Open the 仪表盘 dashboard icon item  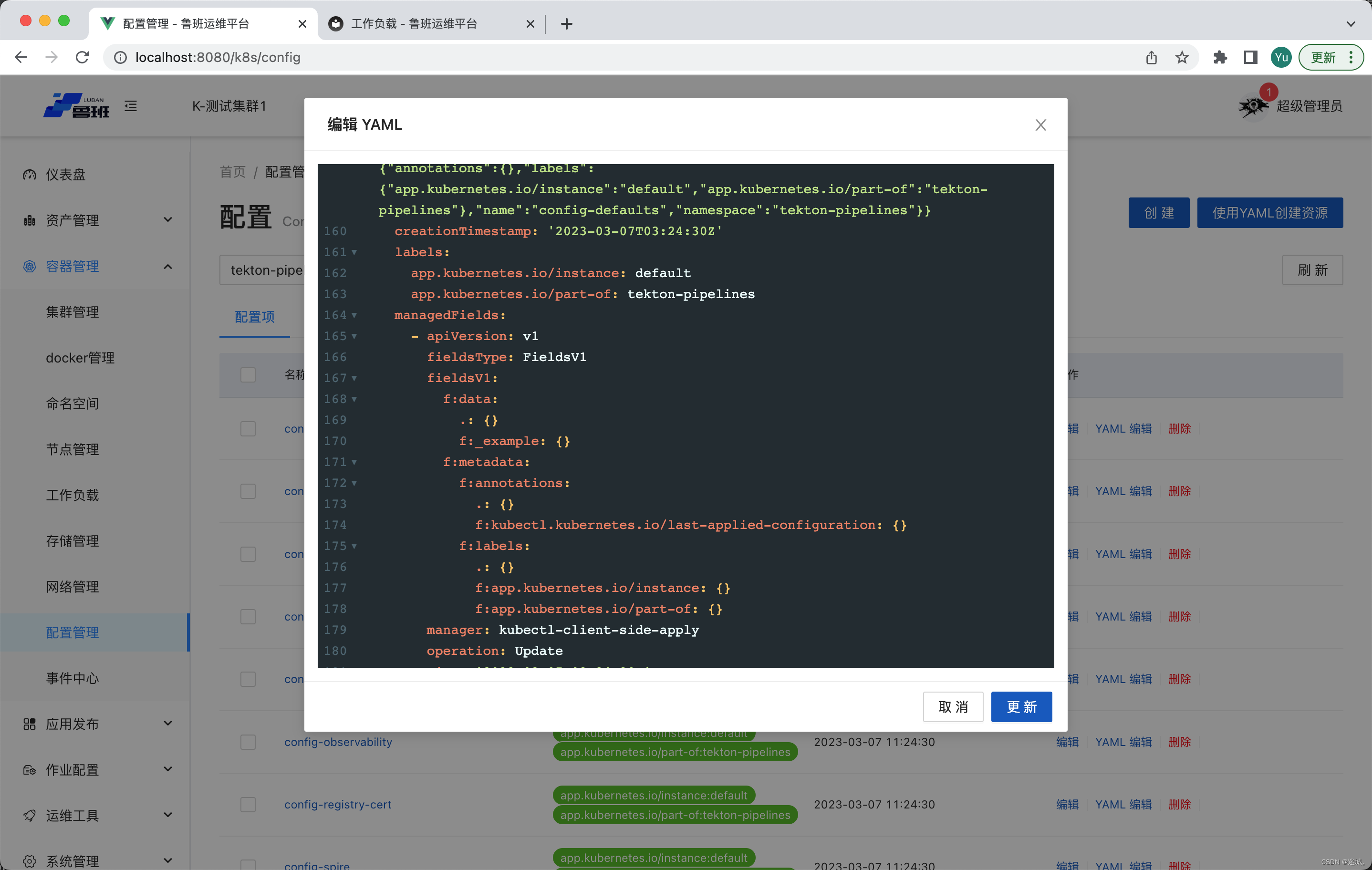30,175
